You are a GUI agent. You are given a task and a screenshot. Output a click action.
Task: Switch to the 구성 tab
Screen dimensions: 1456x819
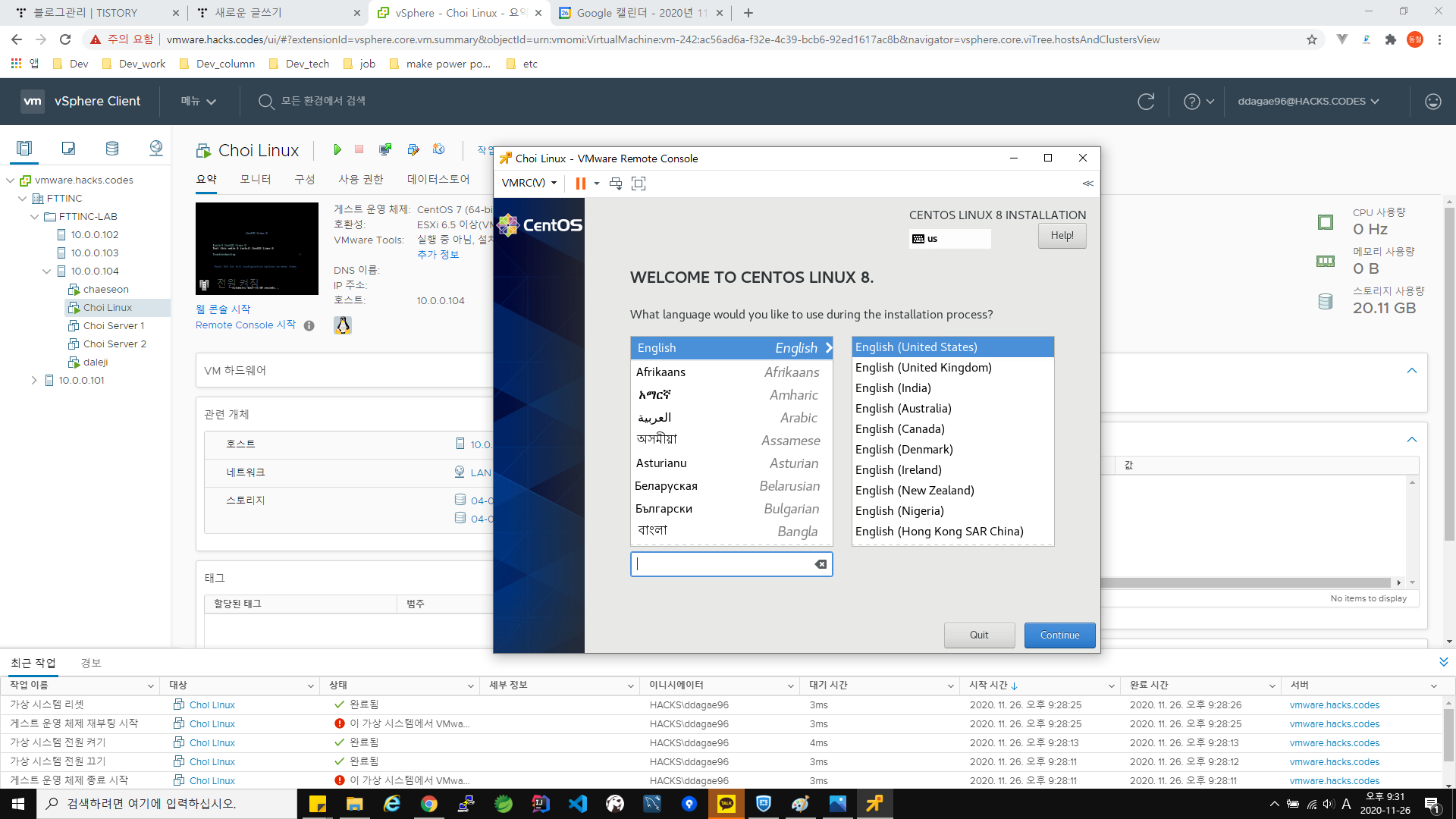coord(305,179)
